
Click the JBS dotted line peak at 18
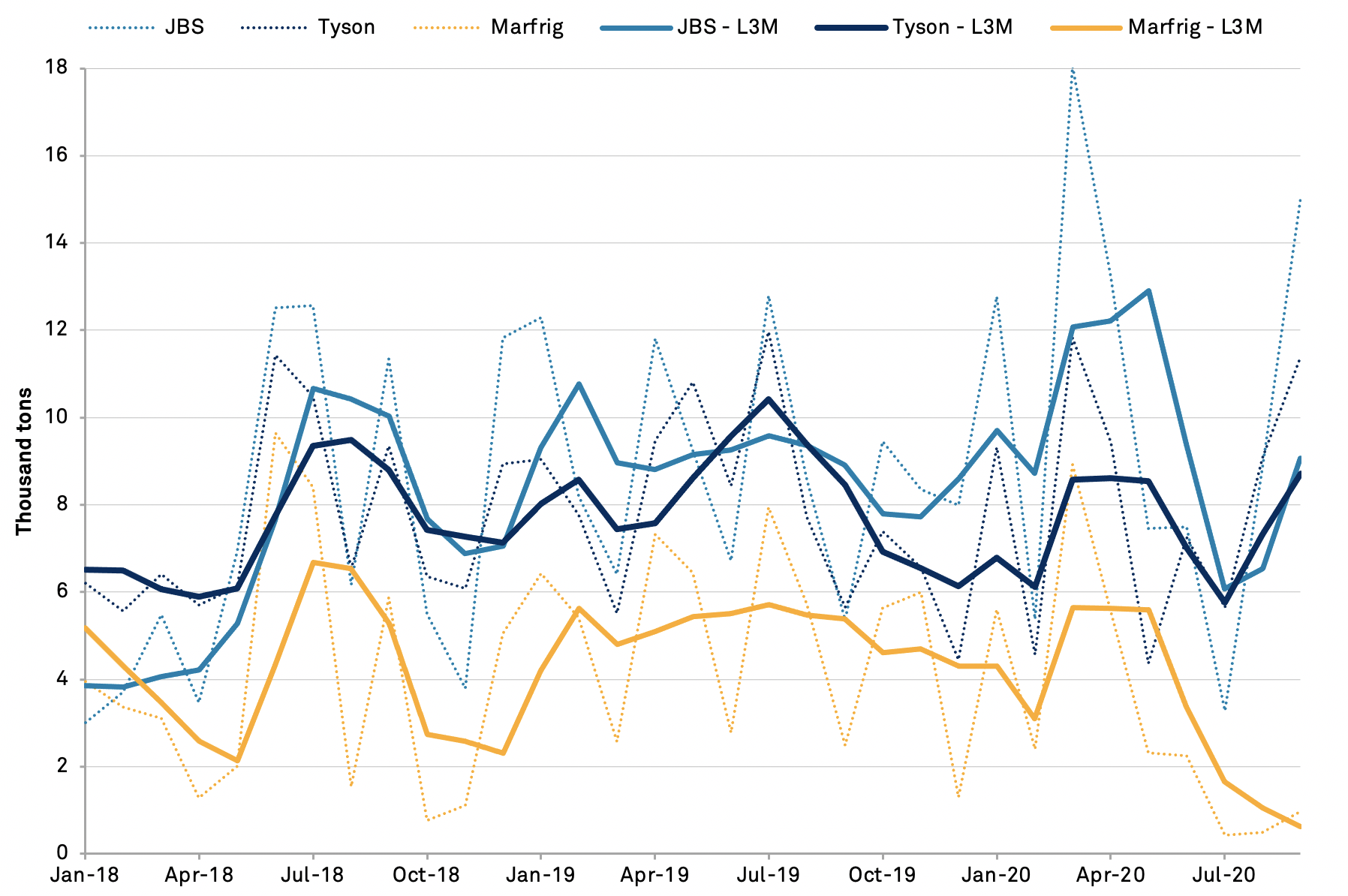1073,69
